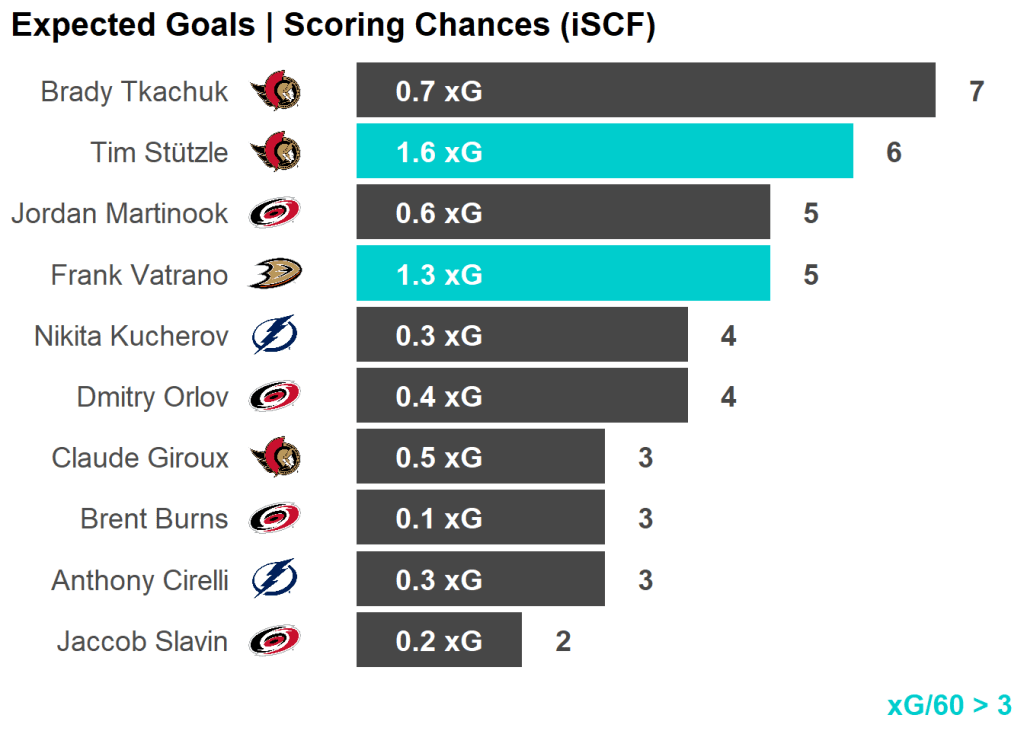Click the xG/60 > 3 legend text
The height and width of the screenshot is (731, 1024).
[949, 705]
